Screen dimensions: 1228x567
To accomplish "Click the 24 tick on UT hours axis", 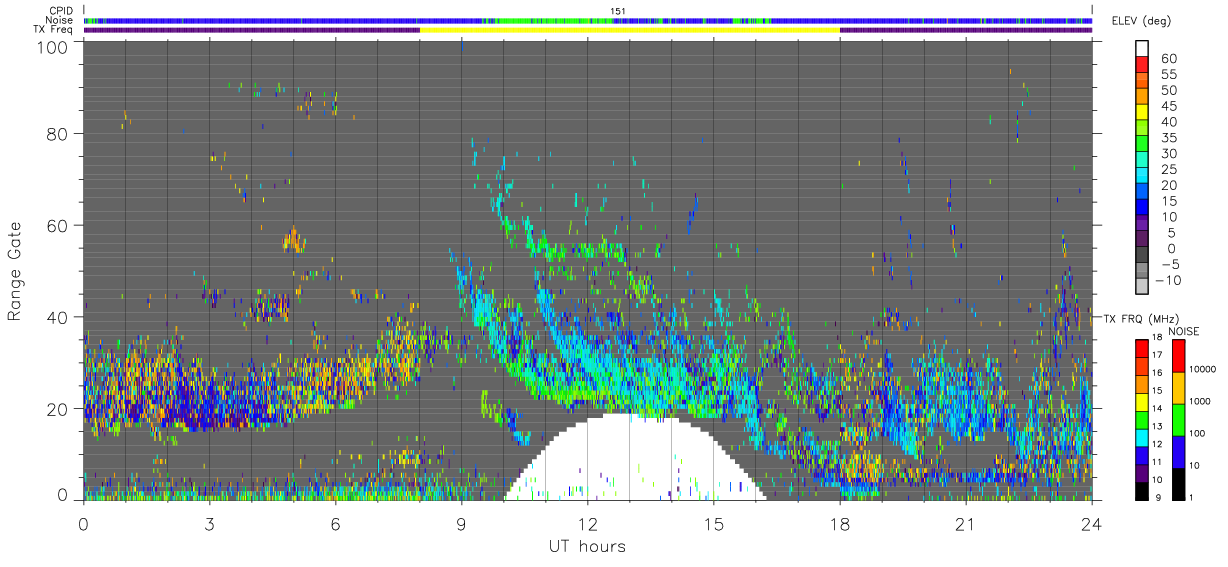I will 1091,523.
